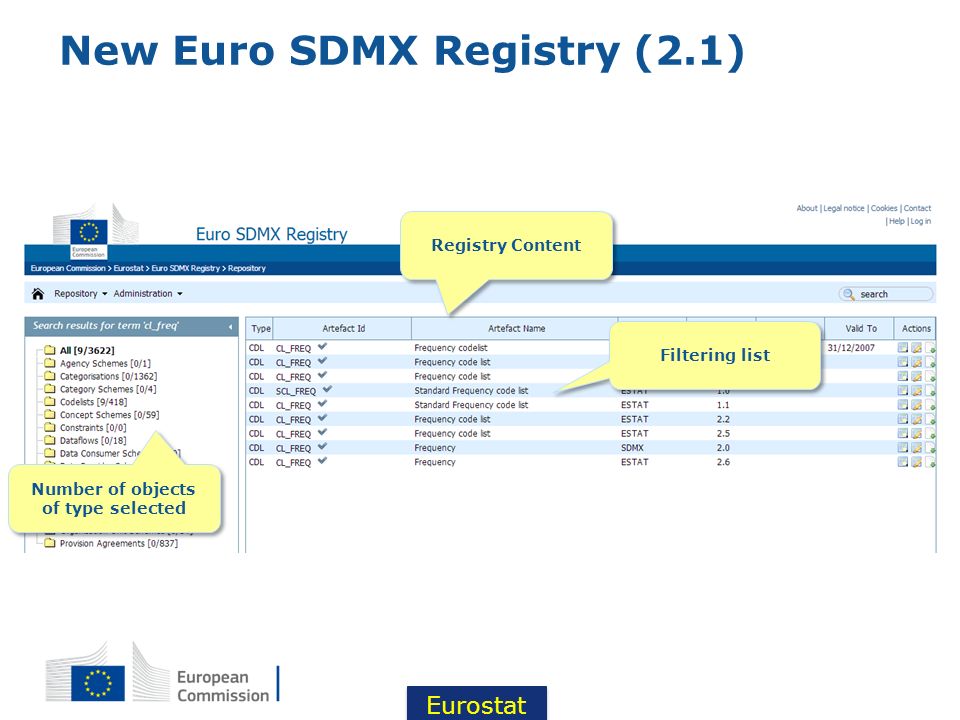Open the Repository dropdown menu

80,294
